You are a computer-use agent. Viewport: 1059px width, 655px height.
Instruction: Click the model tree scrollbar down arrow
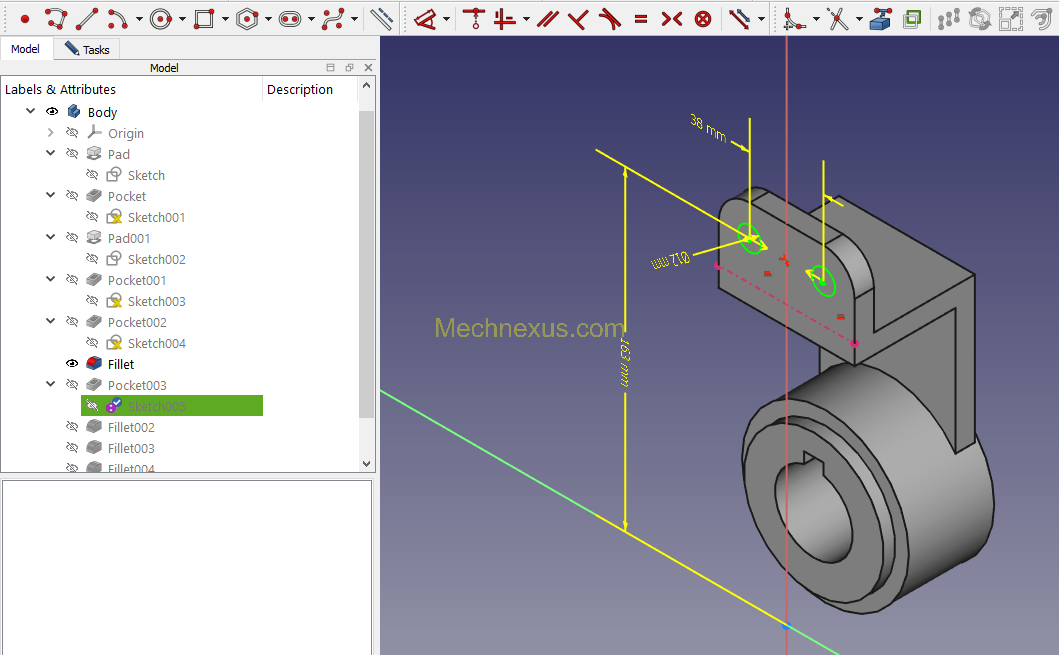tap(366, 464)
